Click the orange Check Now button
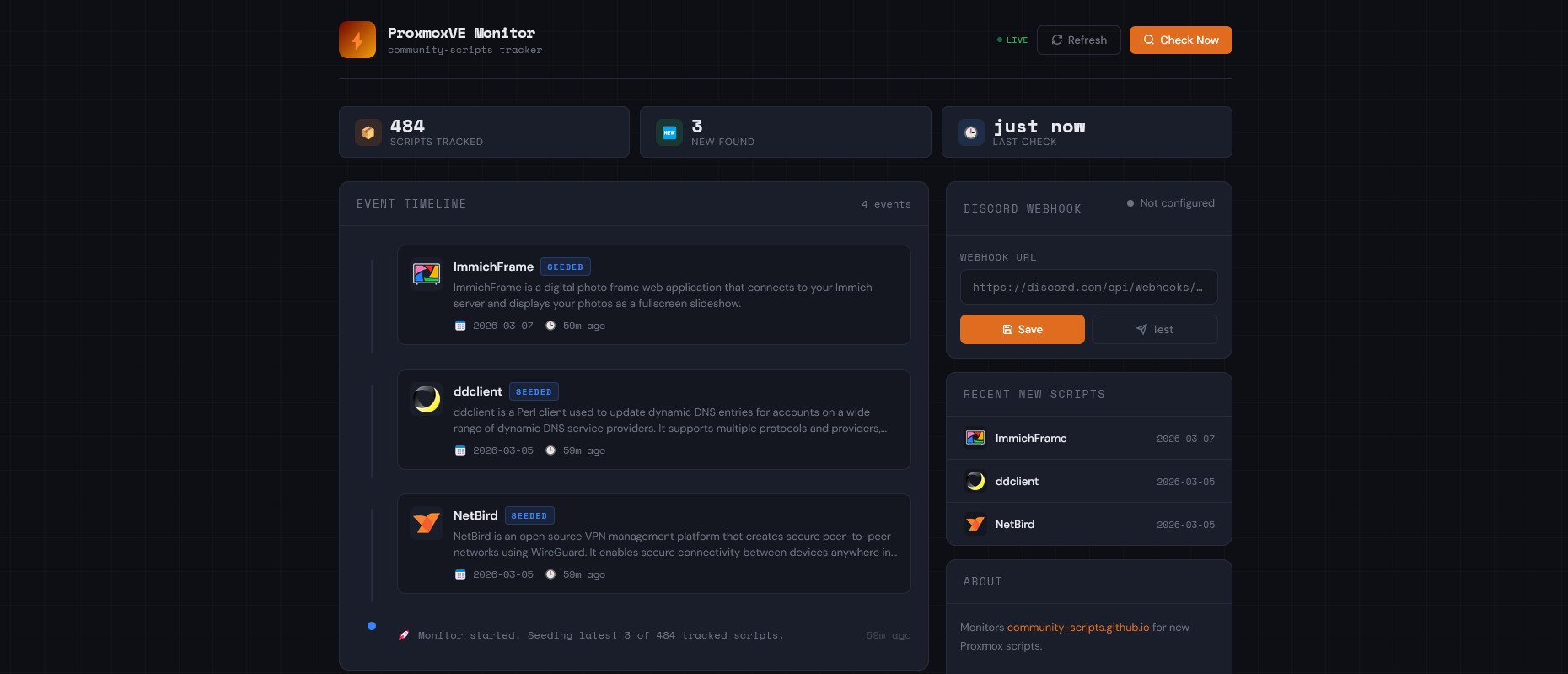This screenshot has width=1568, height=674. pos(1181,40)
